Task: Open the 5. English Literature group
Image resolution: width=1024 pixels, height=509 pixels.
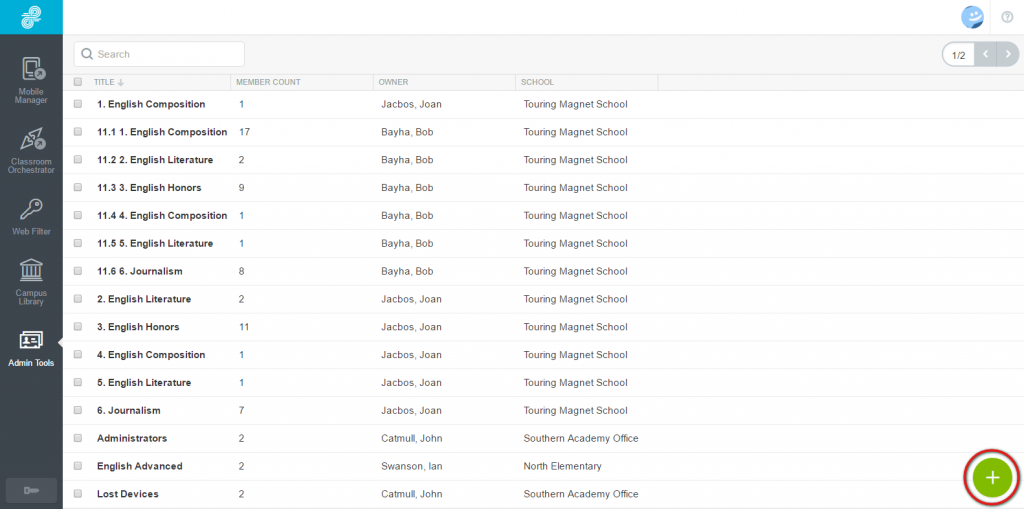Action: point(144,382)
